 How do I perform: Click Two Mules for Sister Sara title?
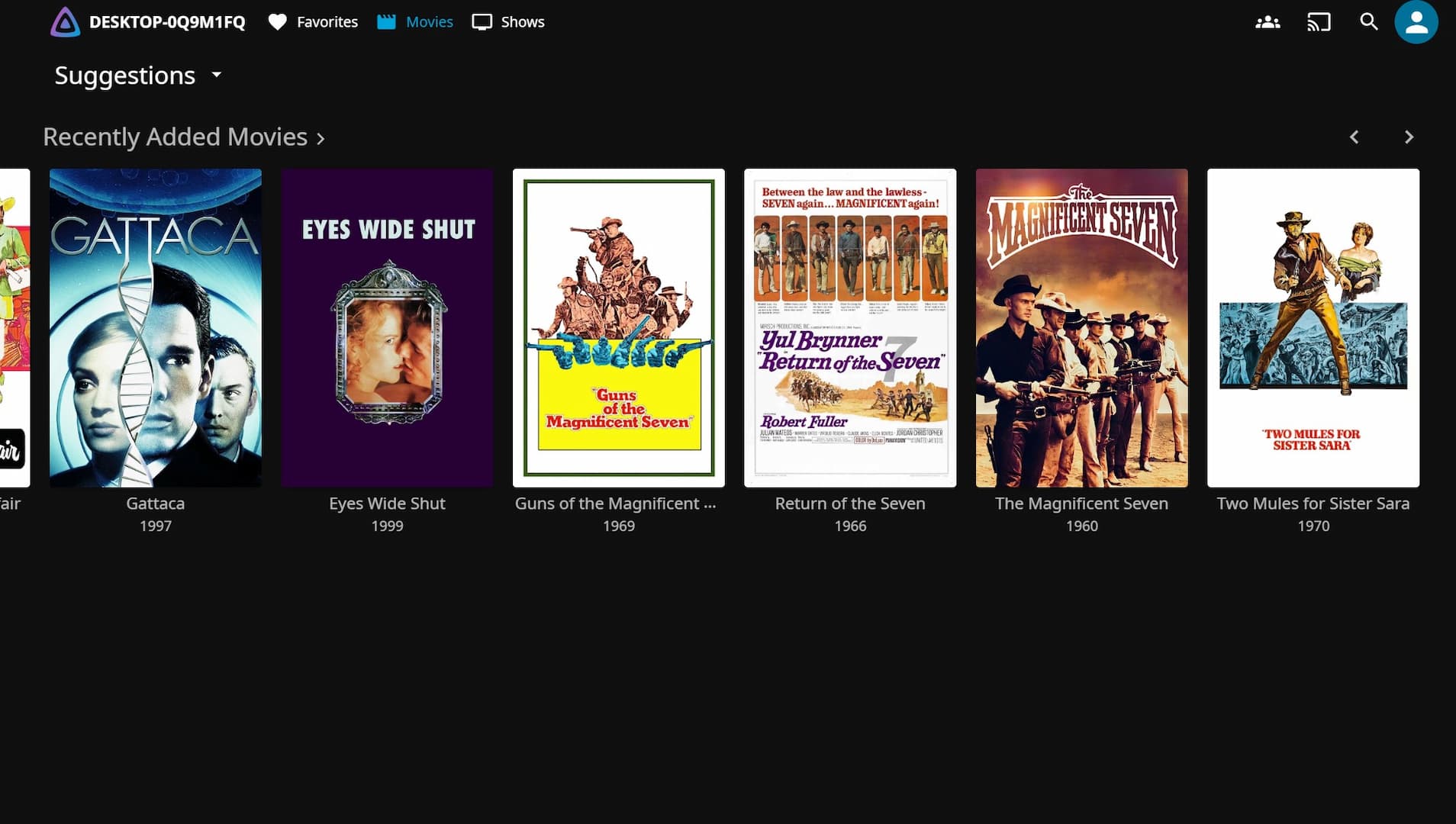(1313, 504)
